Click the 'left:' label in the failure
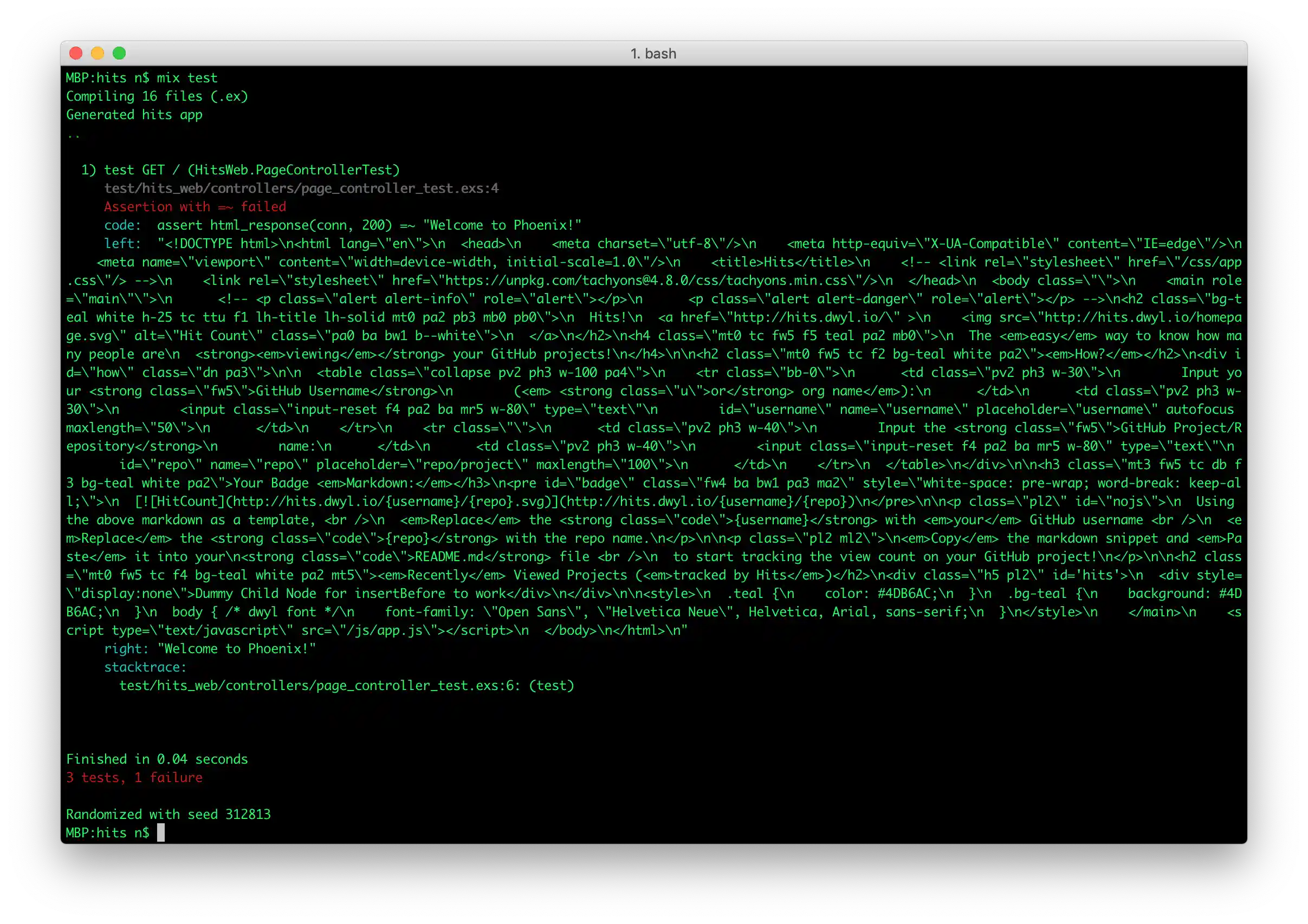This screenshot has height=924, width=1308. point(122,244)
